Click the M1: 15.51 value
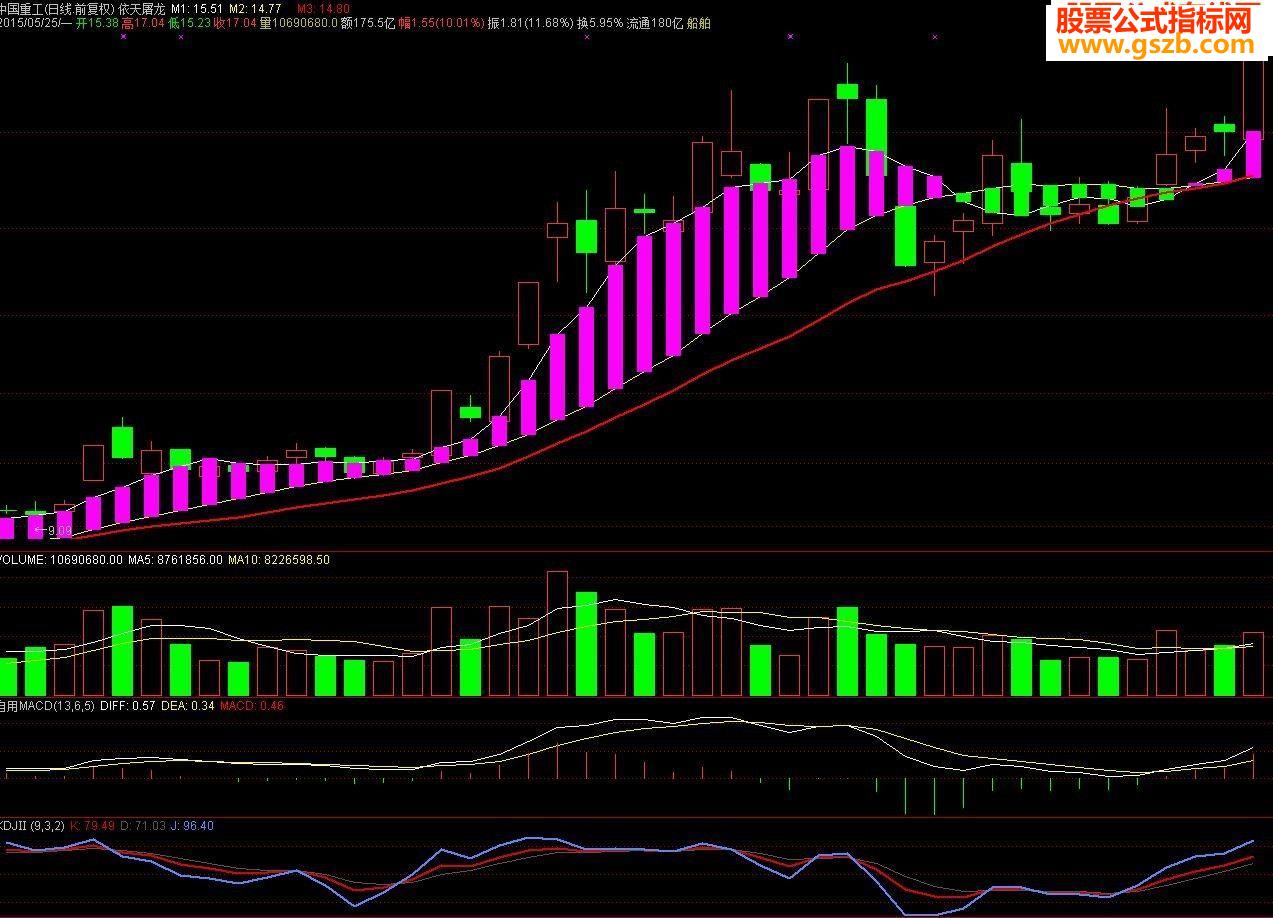Screen dimensions: 1273x918 tap(196, 8)
